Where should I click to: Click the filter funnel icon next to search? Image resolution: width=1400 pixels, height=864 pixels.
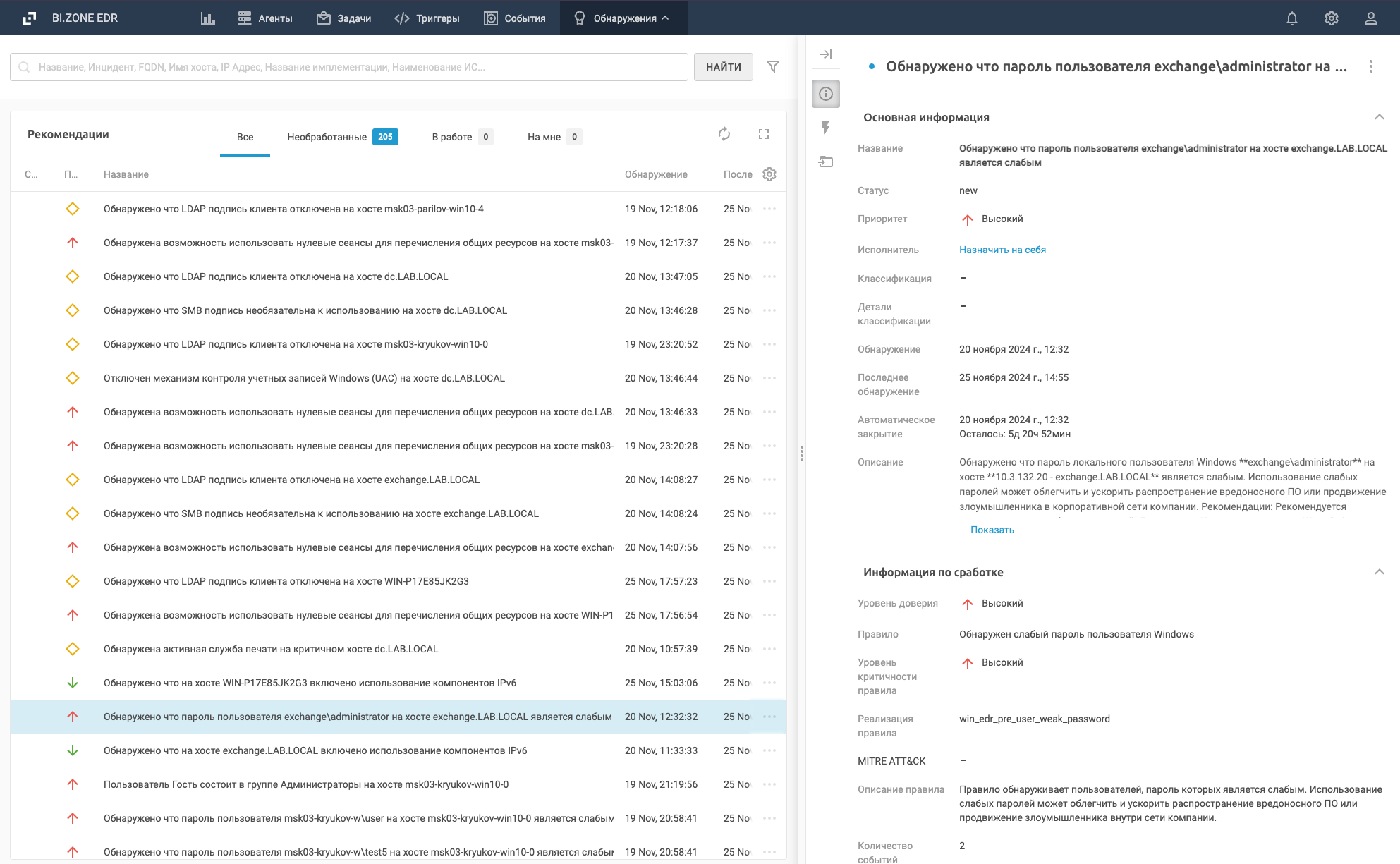(x=773, y=67)
